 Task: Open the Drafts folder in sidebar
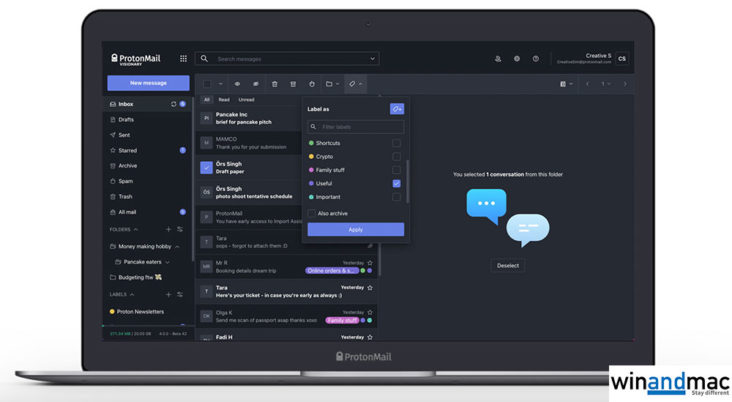126,119
